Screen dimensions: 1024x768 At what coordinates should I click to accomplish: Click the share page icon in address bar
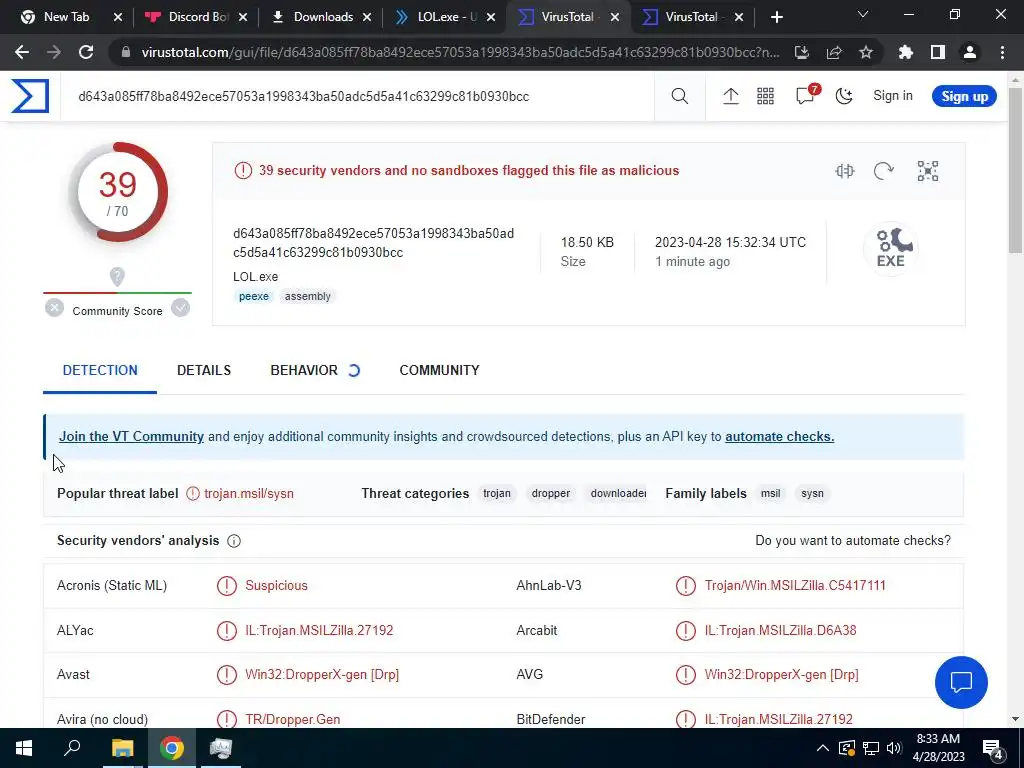click(834, 52)
